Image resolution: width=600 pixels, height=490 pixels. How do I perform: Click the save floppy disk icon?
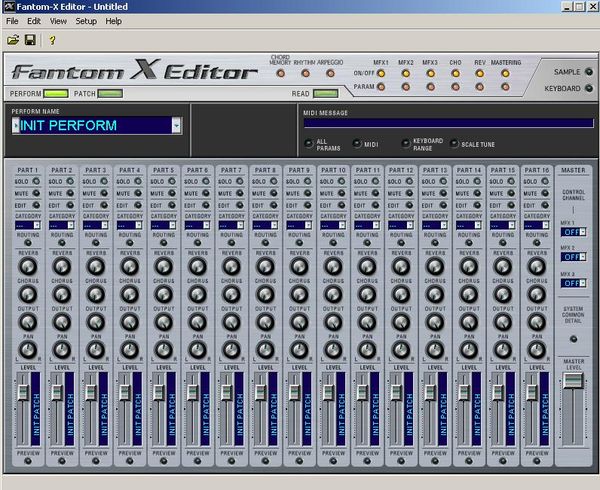click(30, 40)
